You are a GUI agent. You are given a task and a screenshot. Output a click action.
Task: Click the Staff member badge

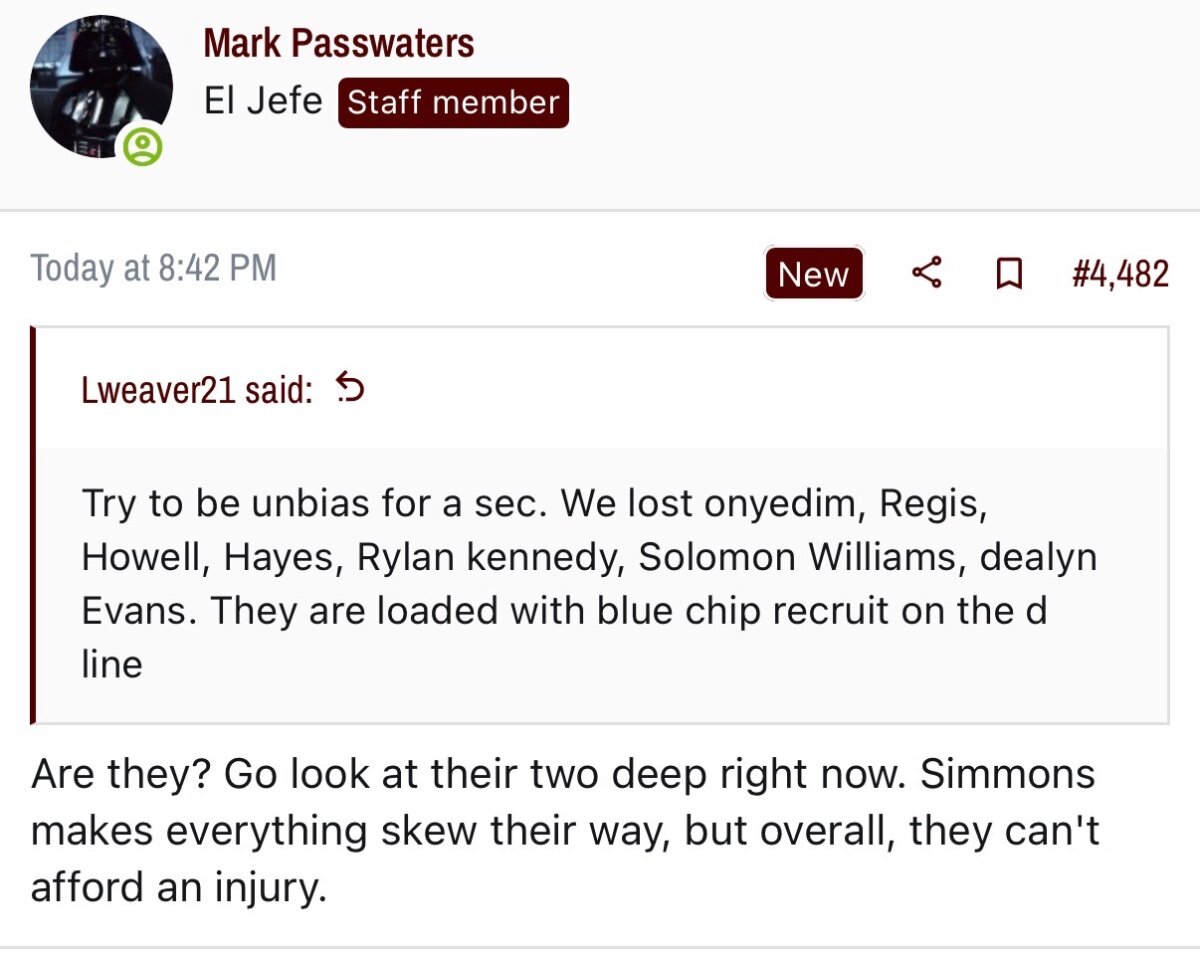click(453, 103)
